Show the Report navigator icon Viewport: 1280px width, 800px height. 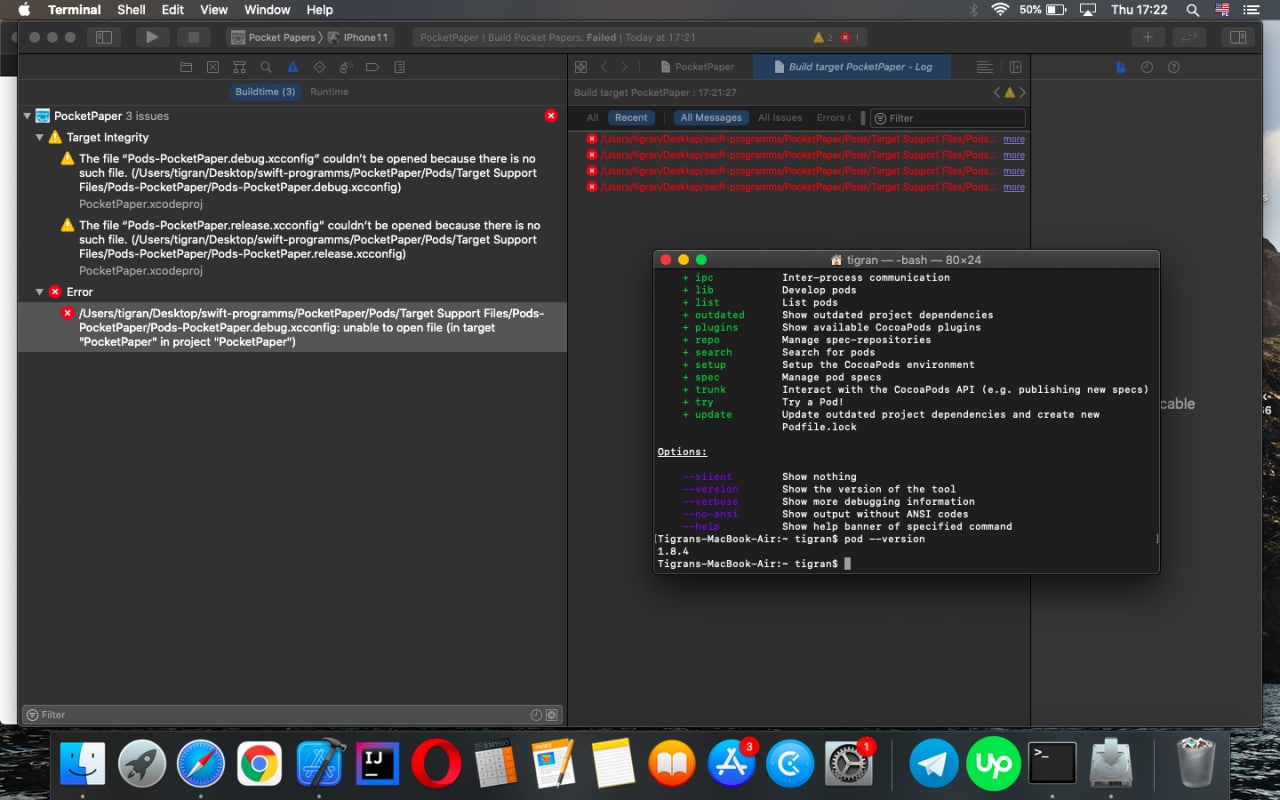[399, 67]
